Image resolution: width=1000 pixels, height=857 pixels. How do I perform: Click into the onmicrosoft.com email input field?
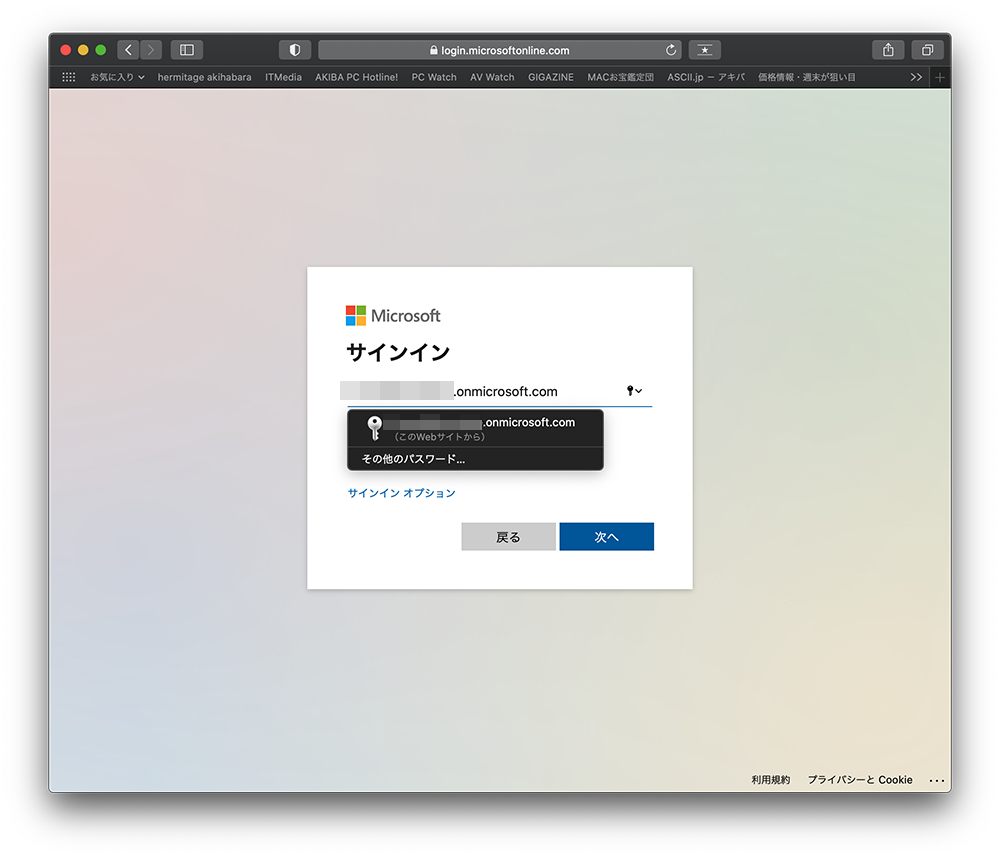499,392
